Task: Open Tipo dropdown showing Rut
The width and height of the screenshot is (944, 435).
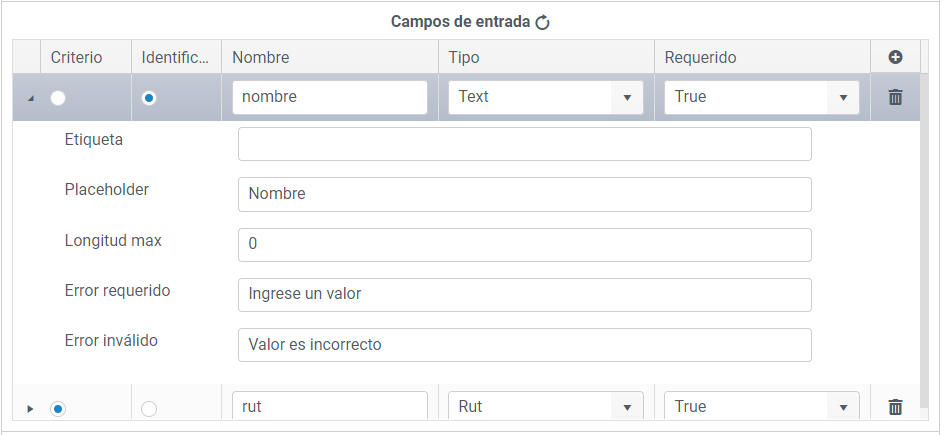Action: (x=546, y=406)
